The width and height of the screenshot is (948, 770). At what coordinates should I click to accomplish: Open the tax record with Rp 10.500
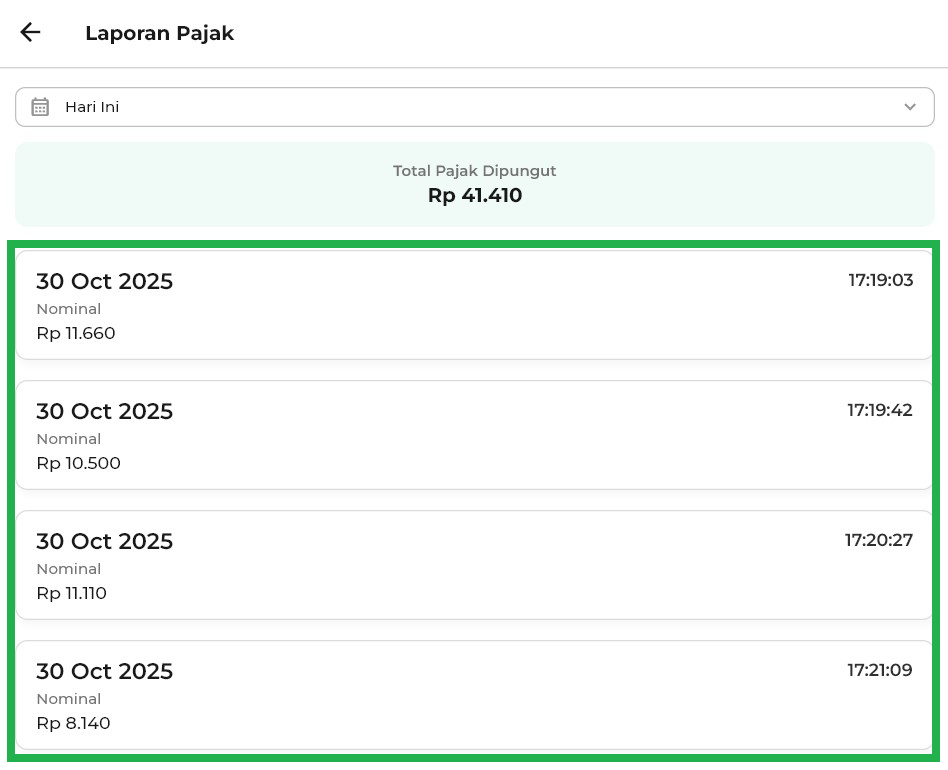pos(474,435)
